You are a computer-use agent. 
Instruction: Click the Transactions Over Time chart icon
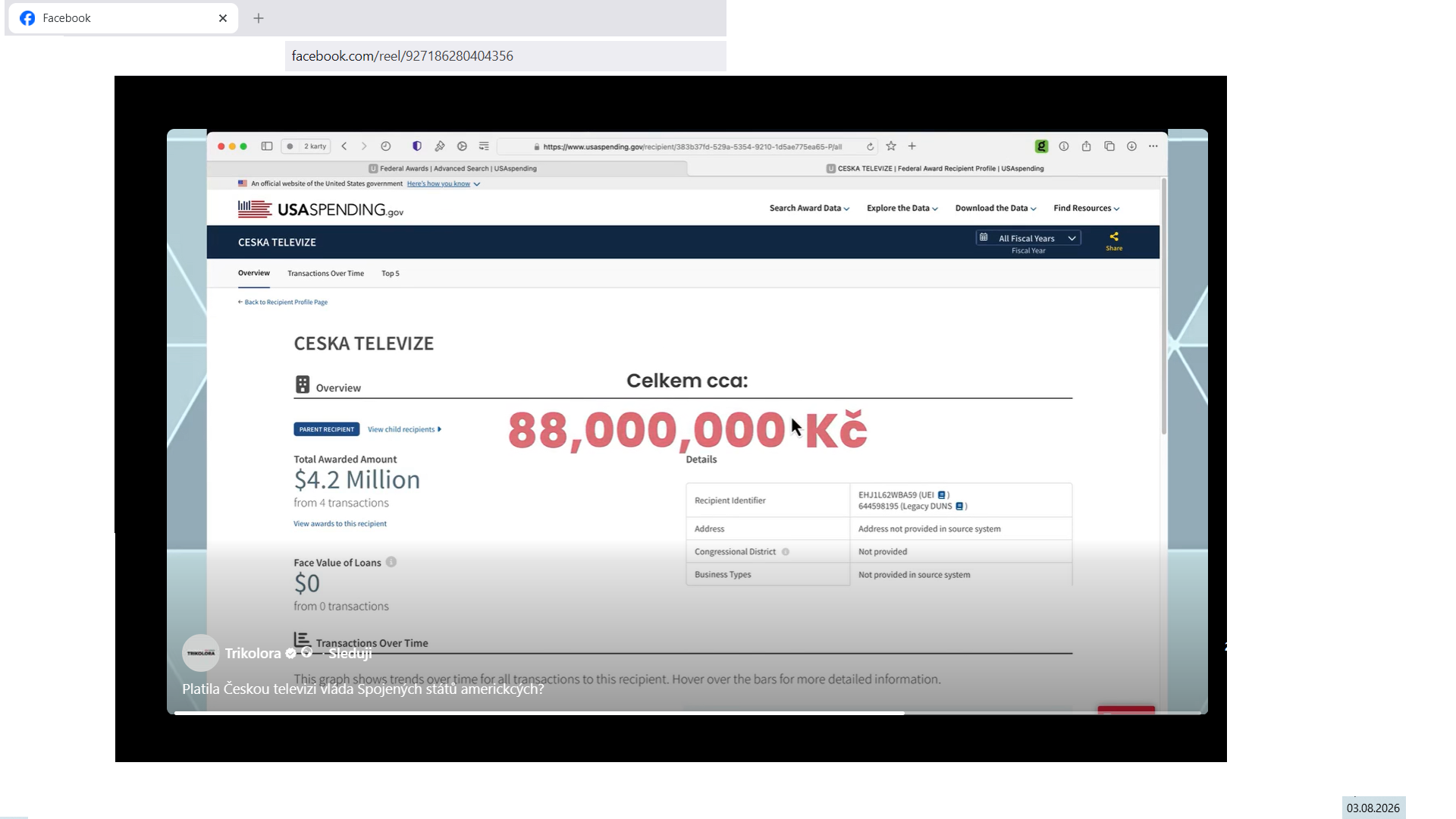(302, 640)
